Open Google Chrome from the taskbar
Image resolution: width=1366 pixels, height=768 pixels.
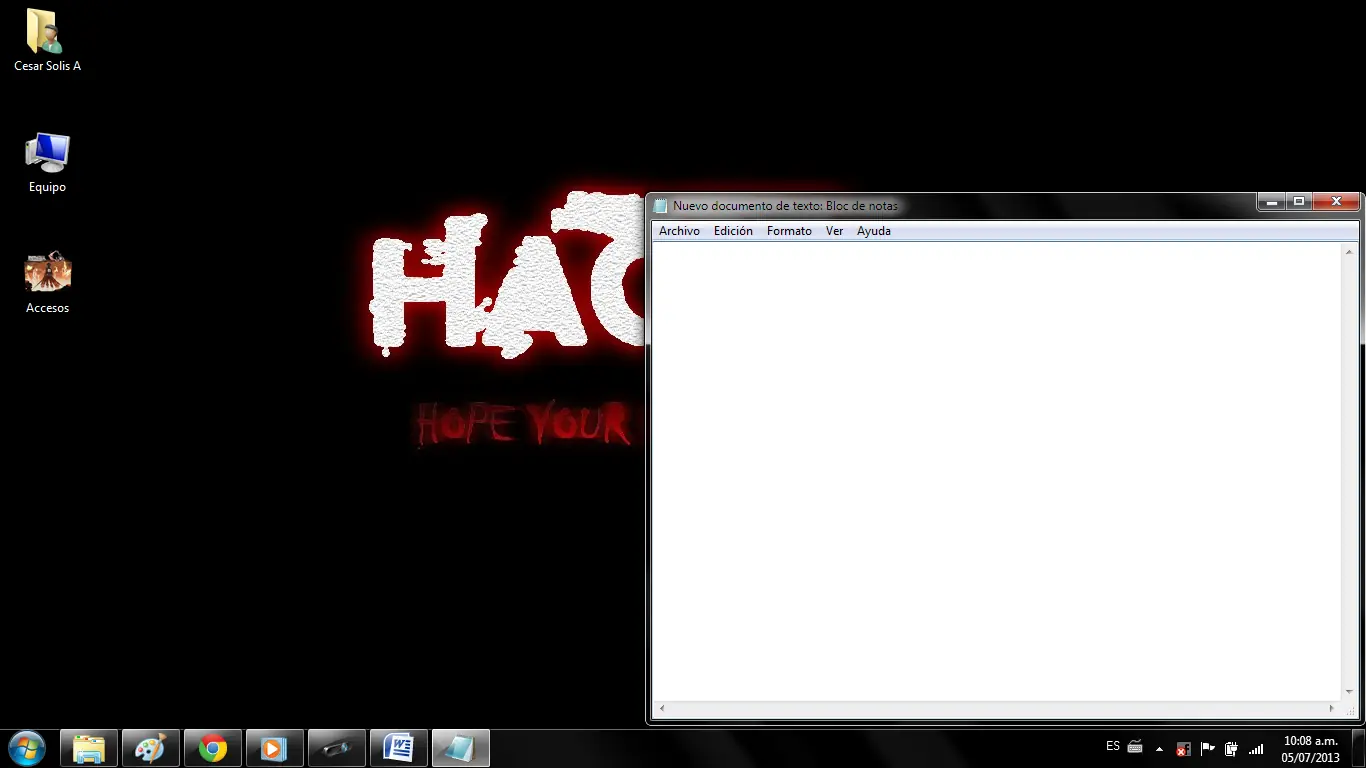213,748
